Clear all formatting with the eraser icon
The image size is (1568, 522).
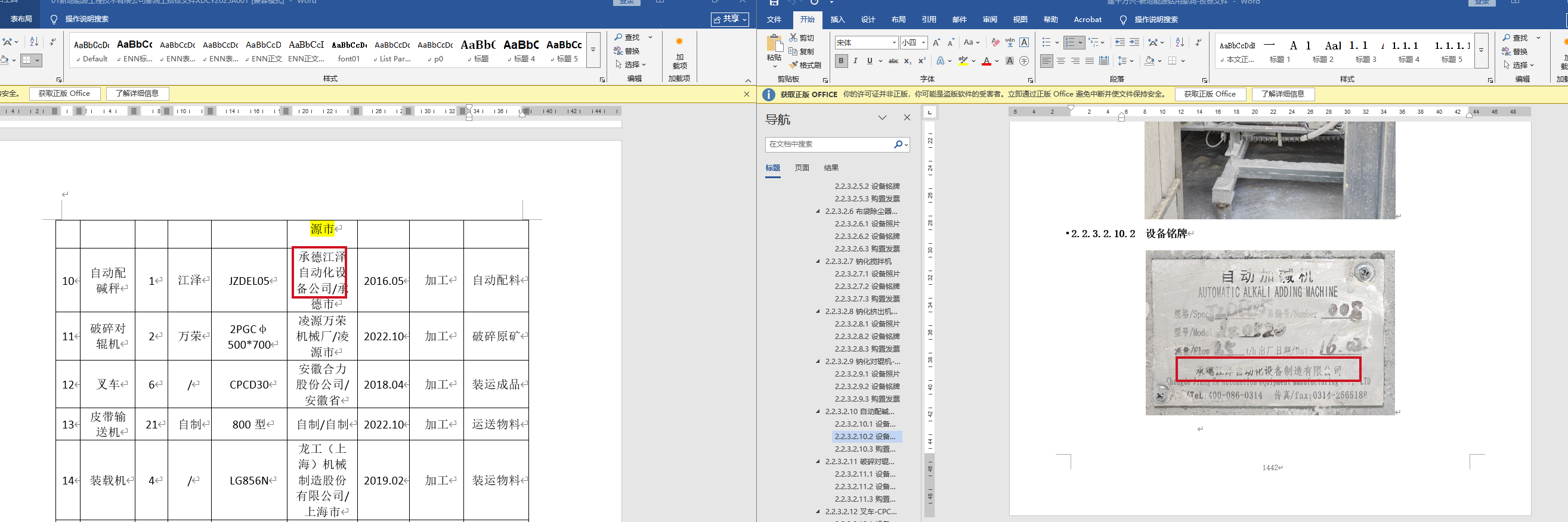point(995,42)
